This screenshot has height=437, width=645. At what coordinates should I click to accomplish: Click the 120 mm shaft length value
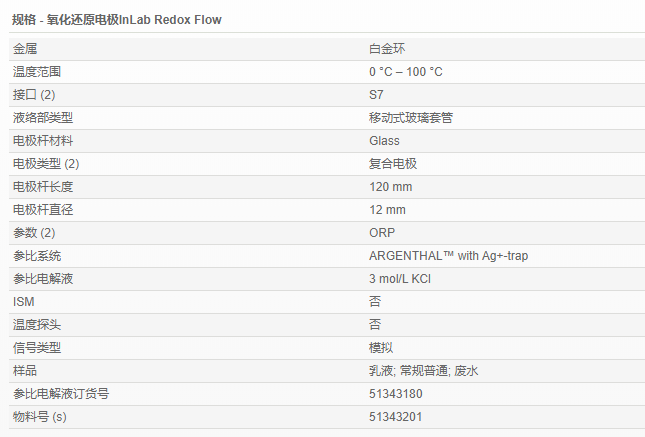click(390, 187)
